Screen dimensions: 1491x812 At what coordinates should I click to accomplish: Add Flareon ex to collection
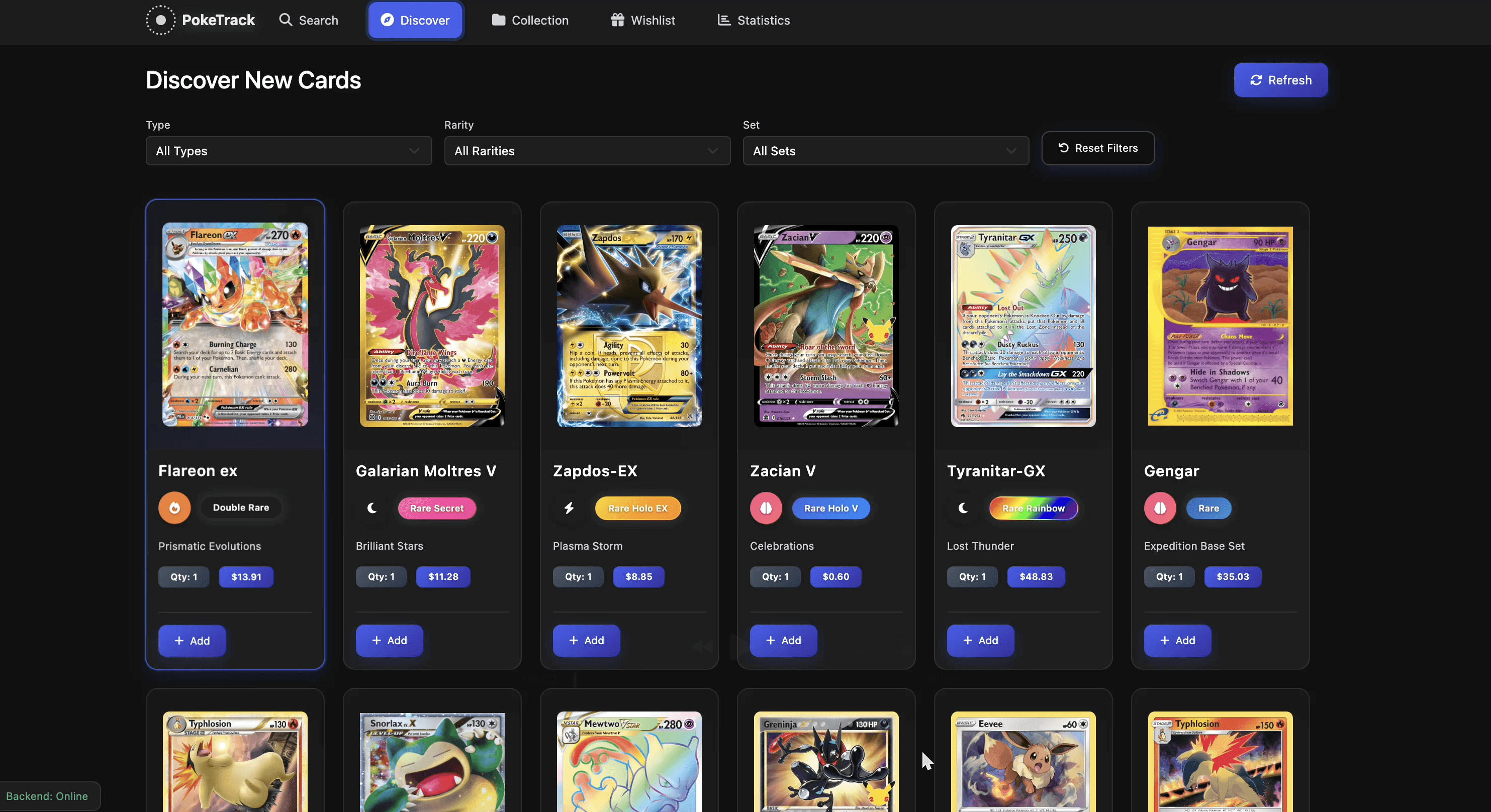192,641
